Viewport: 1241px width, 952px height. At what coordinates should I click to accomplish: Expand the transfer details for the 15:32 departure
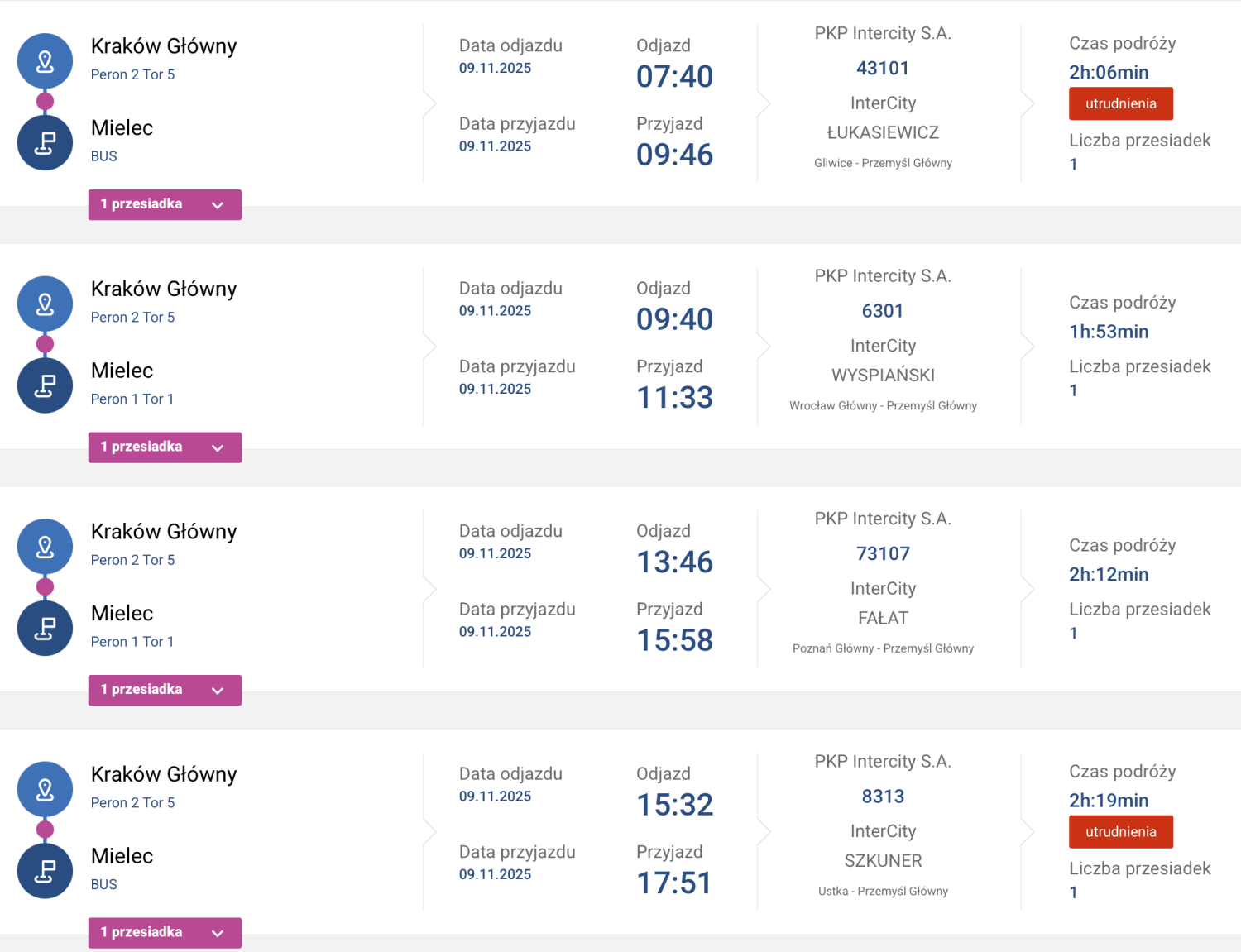coord(165,932)
